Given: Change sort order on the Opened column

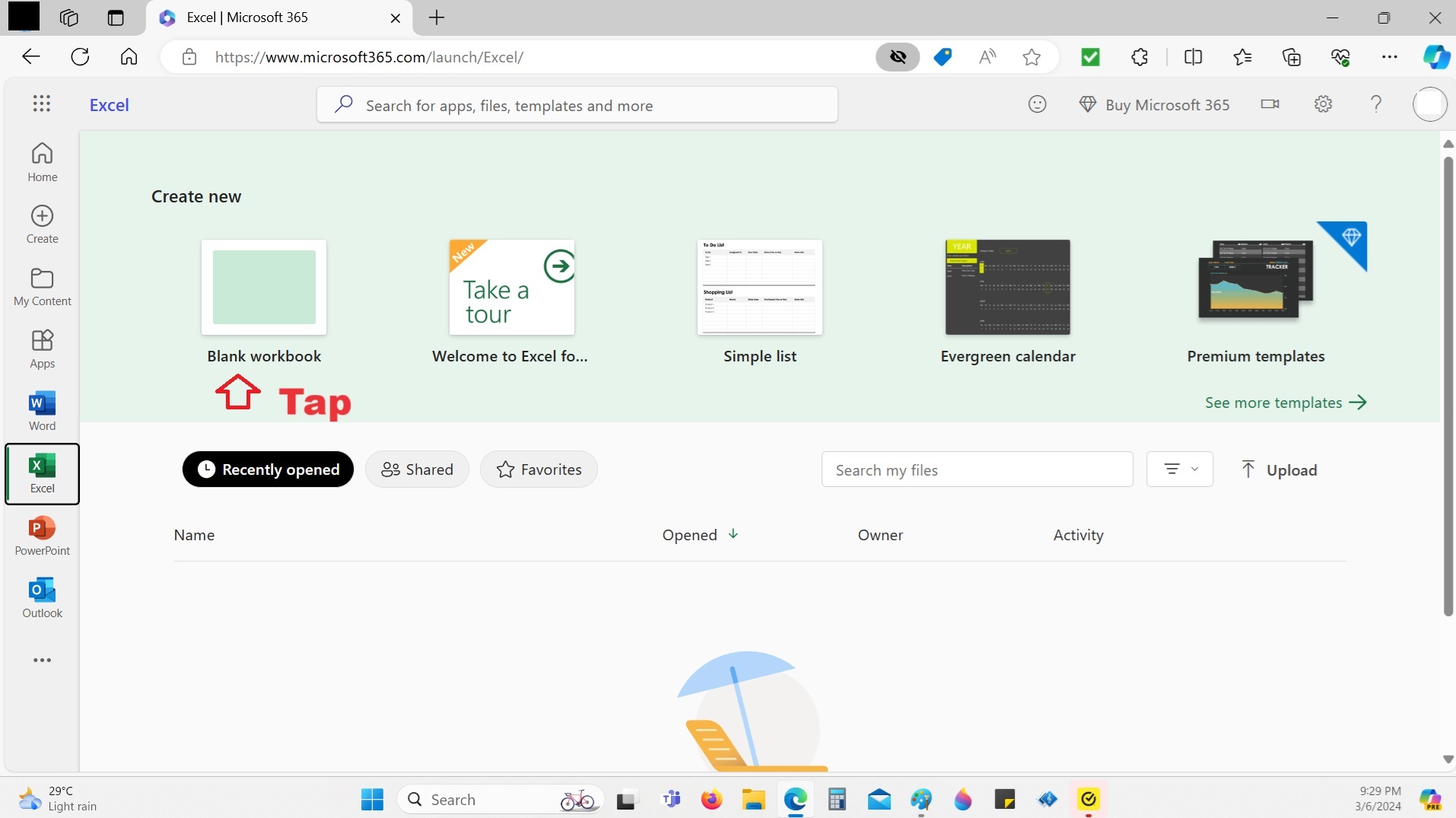Looking at the screenshot, I should [699, 535].
